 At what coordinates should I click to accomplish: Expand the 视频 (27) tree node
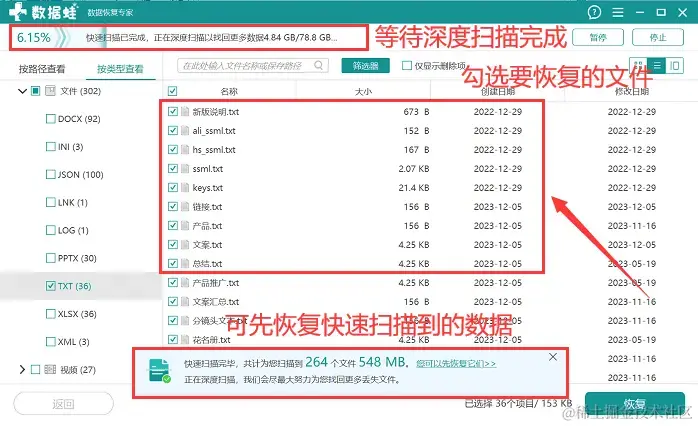pyautogui.click(x=22, y=369)
